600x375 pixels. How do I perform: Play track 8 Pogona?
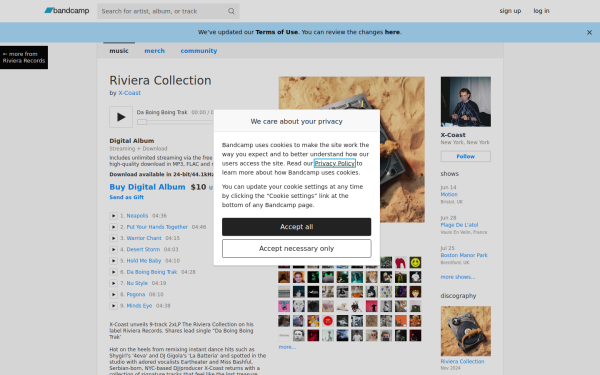tap(113, 295)
